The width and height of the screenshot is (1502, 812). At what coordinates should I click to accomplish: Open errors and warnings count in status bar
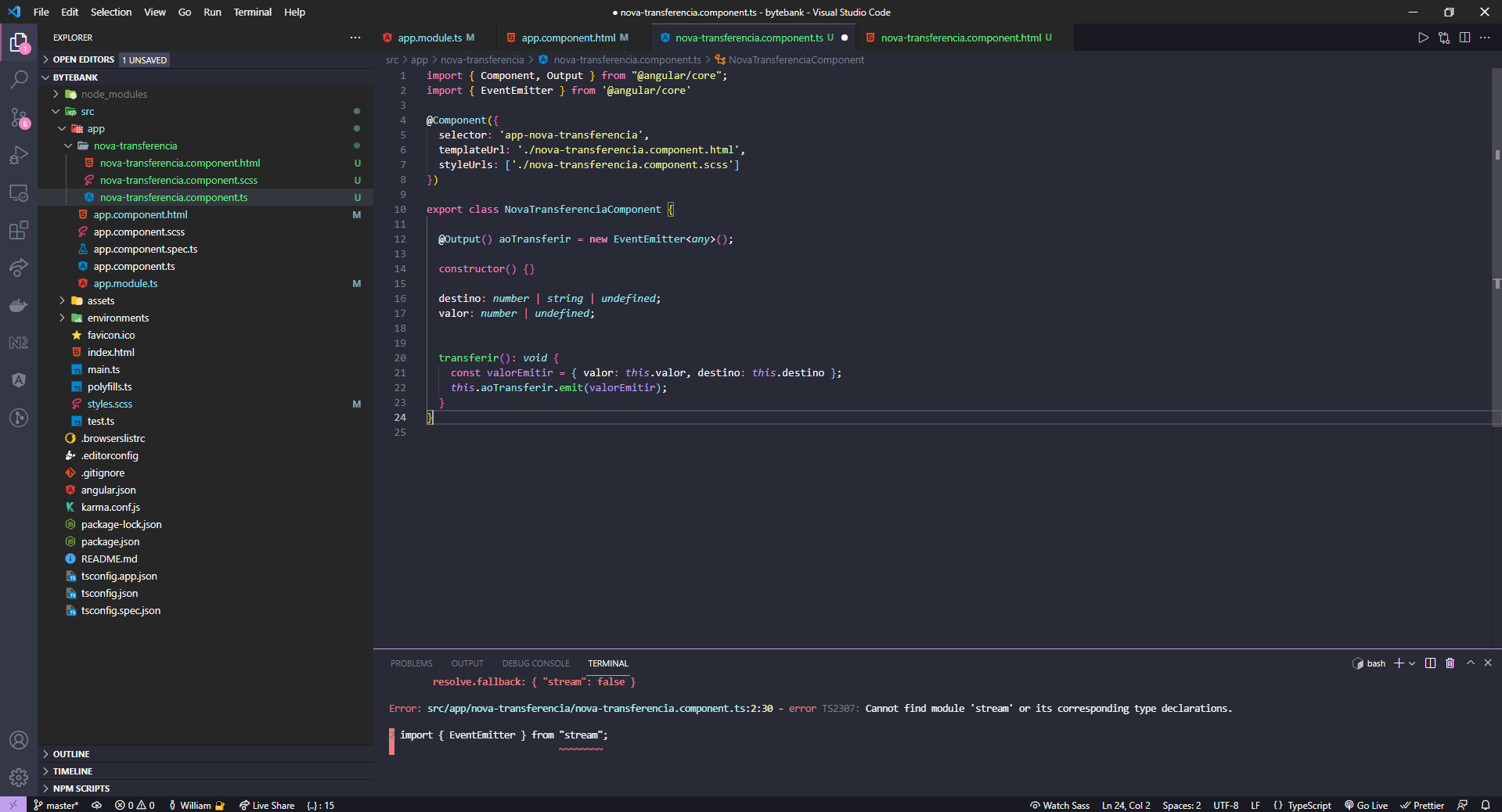[x=135, y=805]
